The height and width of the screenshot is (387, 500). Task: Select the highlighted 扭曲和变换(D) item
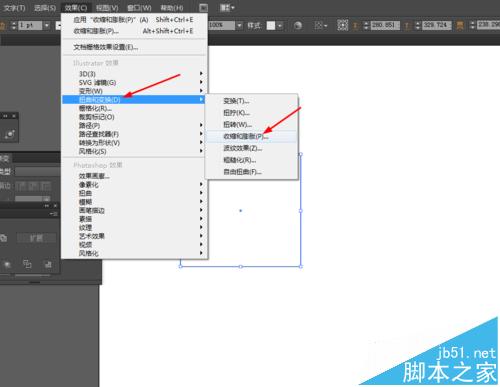click(133, 99)
